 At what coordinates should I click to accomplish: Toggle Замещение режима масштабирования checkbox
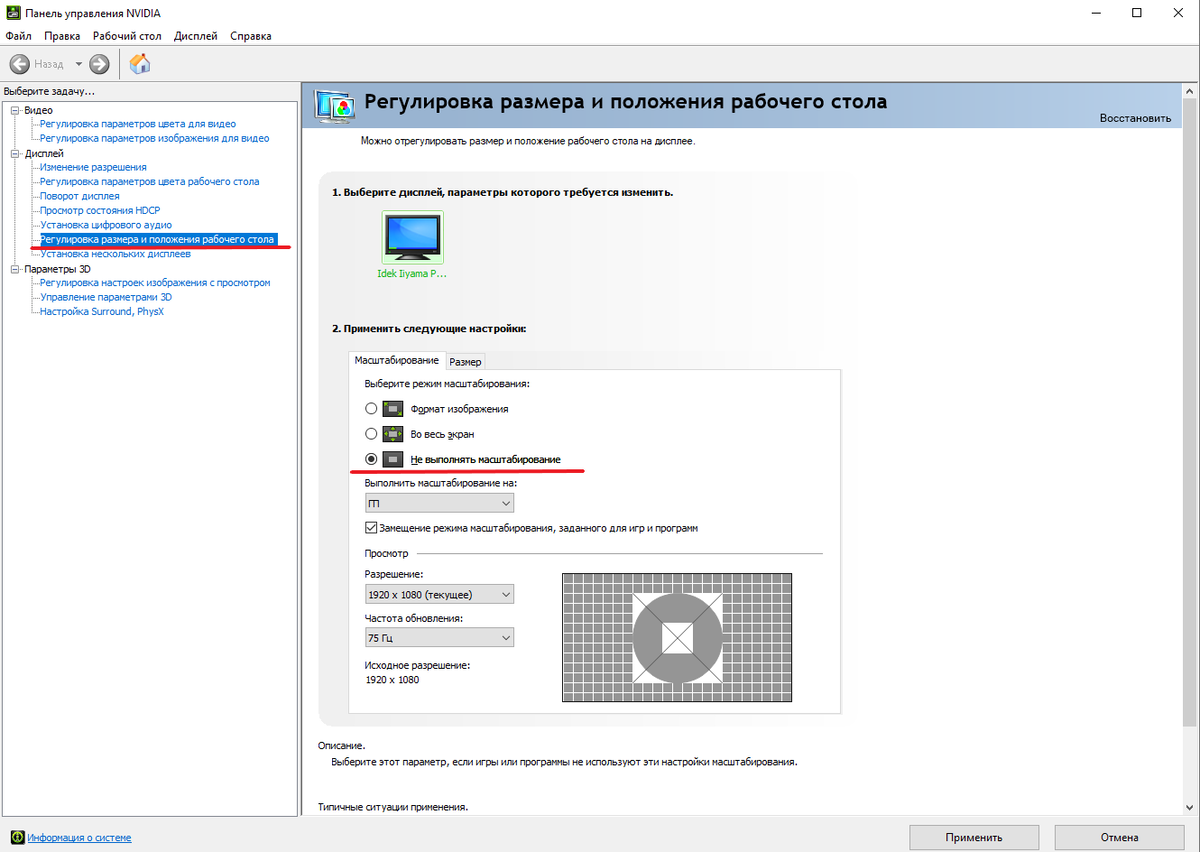371,528
